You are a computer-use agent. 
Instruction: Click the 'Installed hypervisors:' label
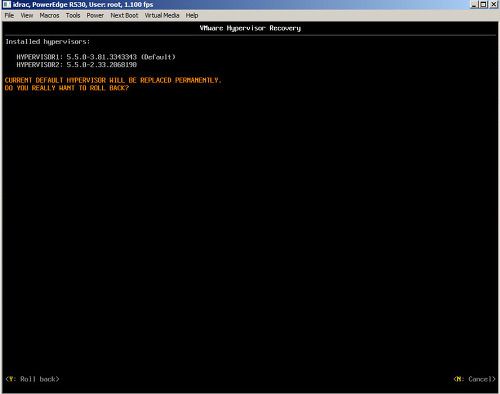pos(48,42)
